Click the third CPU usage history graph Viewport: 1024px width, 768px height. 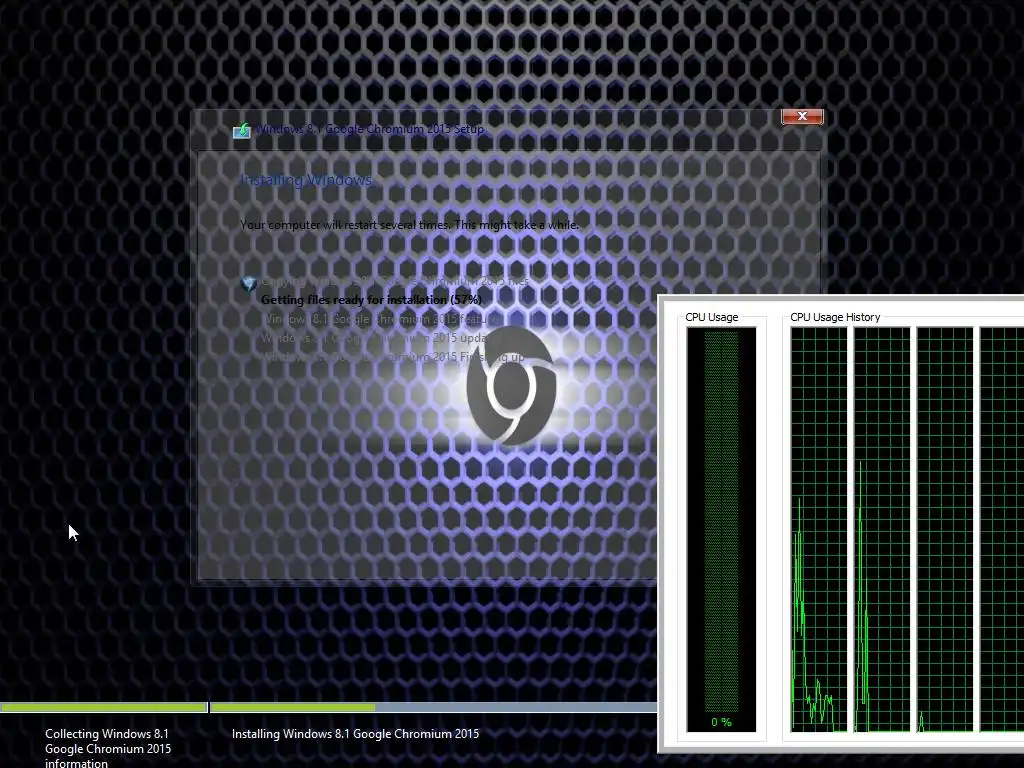(x=945, y=529)
